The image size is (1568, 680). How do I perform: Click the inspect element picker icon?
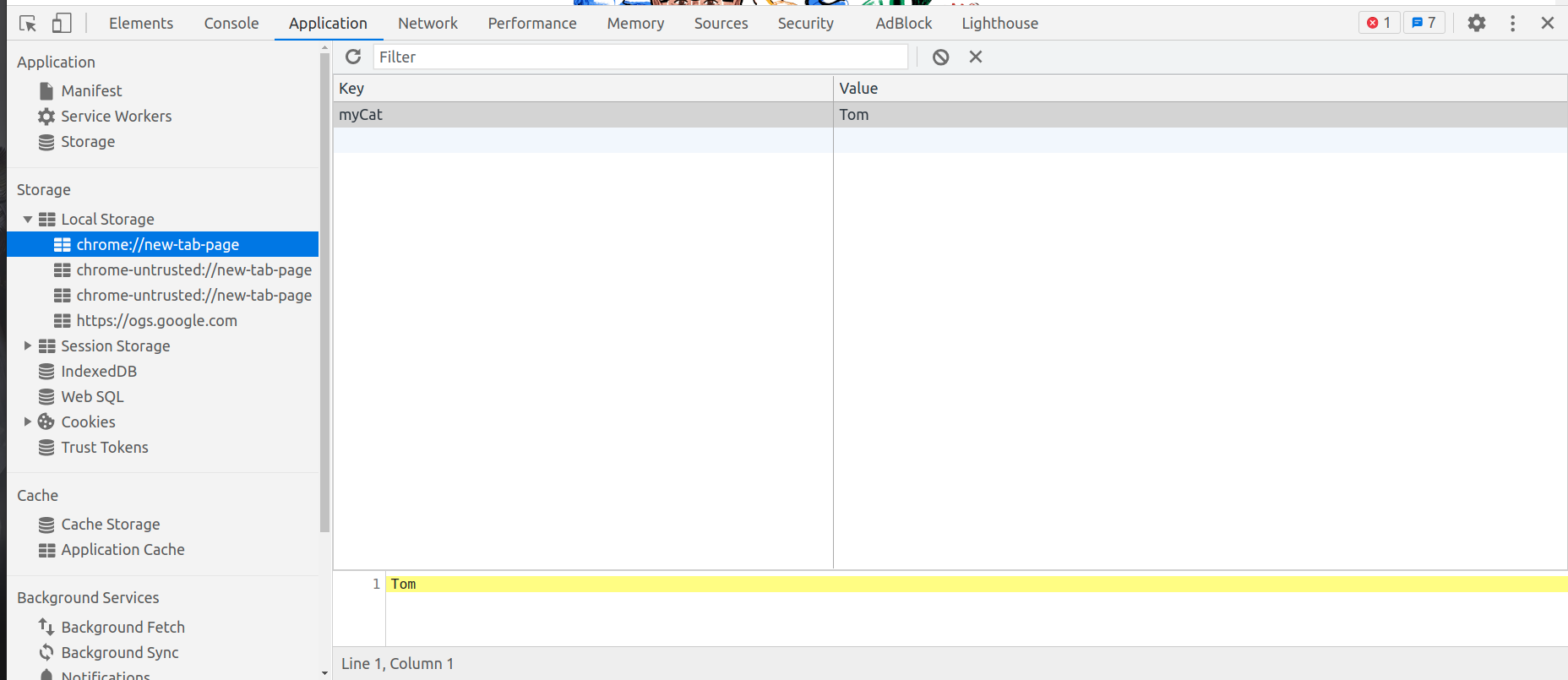coord(28,24)
